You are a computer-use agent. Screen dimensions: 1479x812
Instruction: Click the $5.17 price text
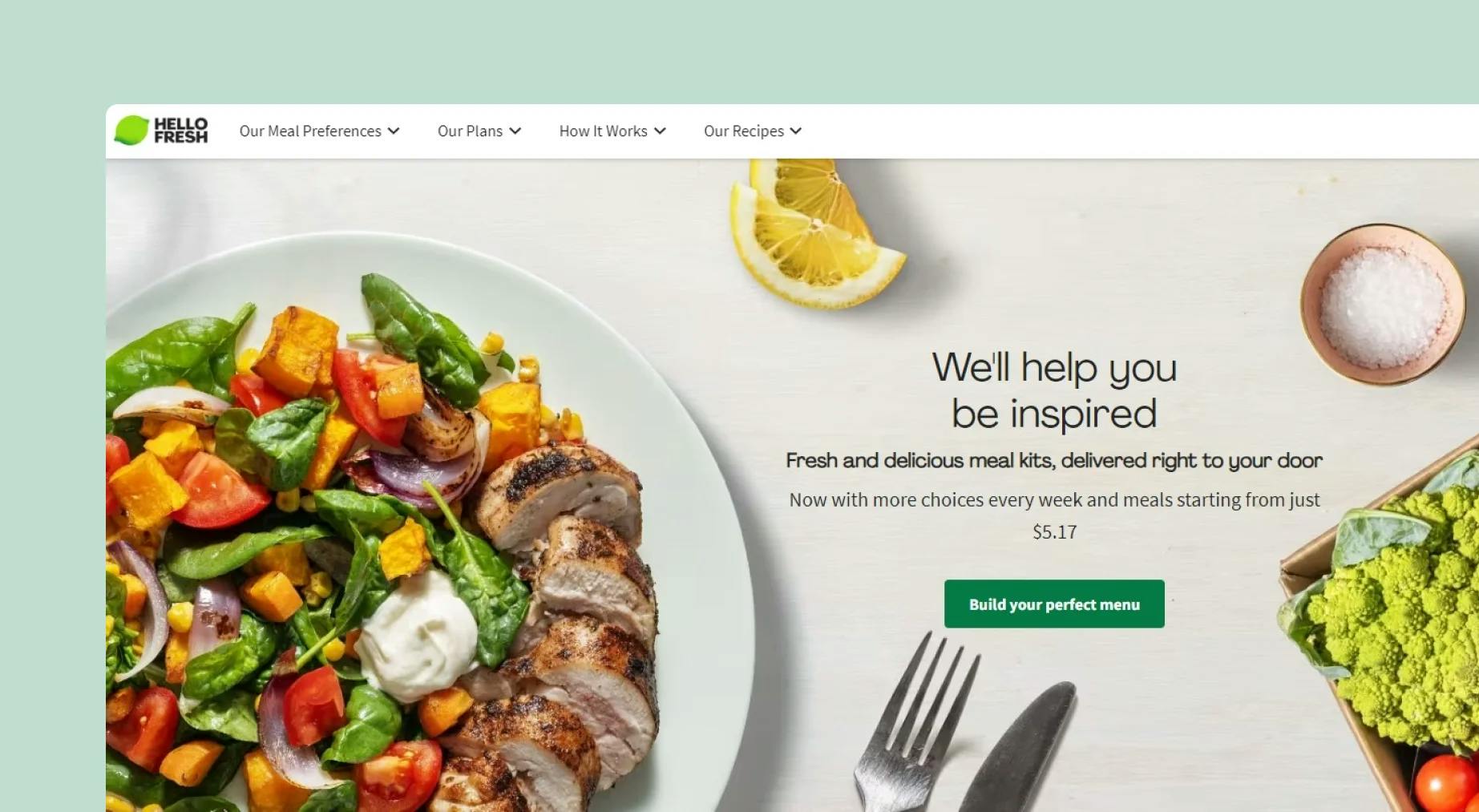pos(1054,531)
